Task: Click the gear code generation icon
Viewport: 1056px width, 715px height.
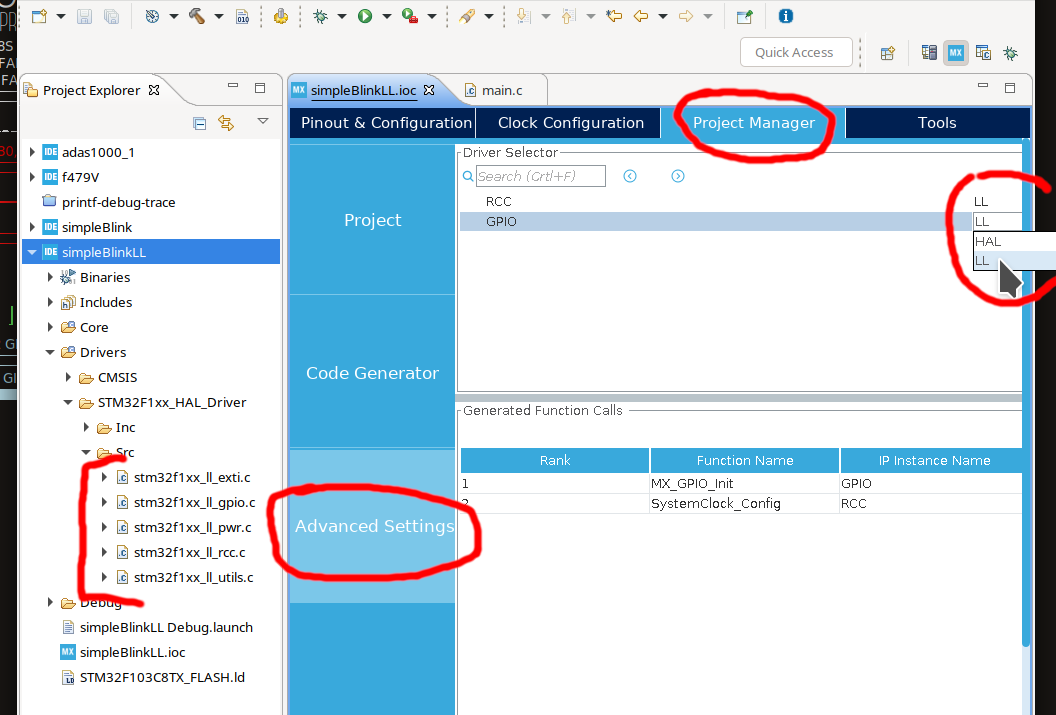Action: [281, 16]
